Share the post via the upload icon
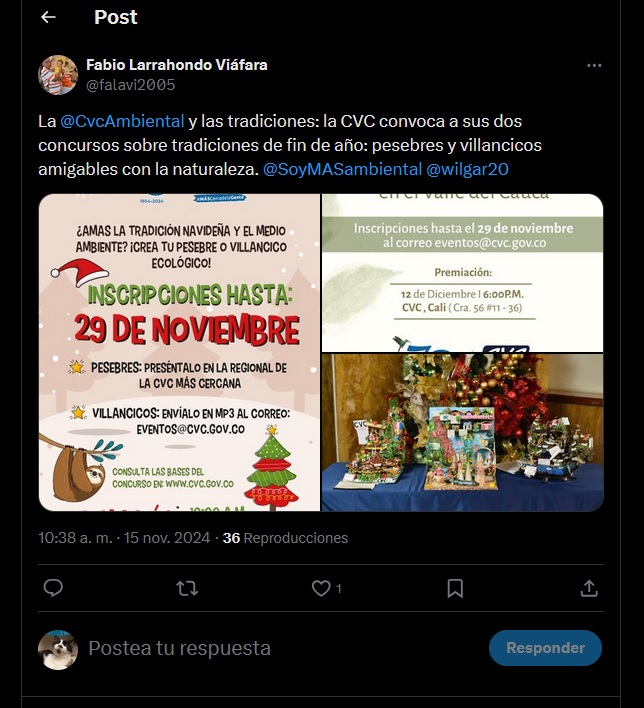Viewport: 644px width, 708px height. tap(589, 588)
